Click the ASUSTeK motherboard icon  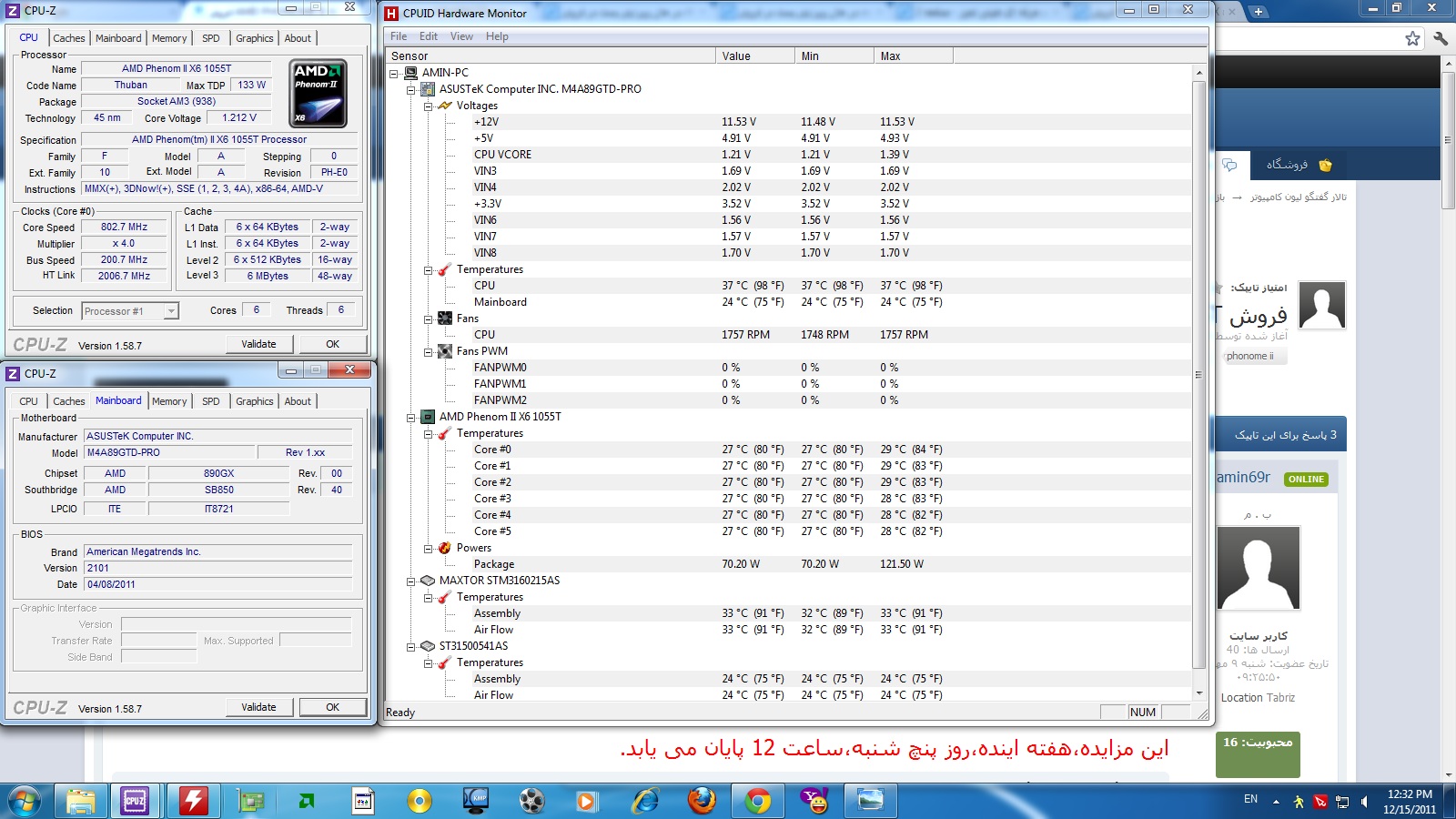[428, 89]
